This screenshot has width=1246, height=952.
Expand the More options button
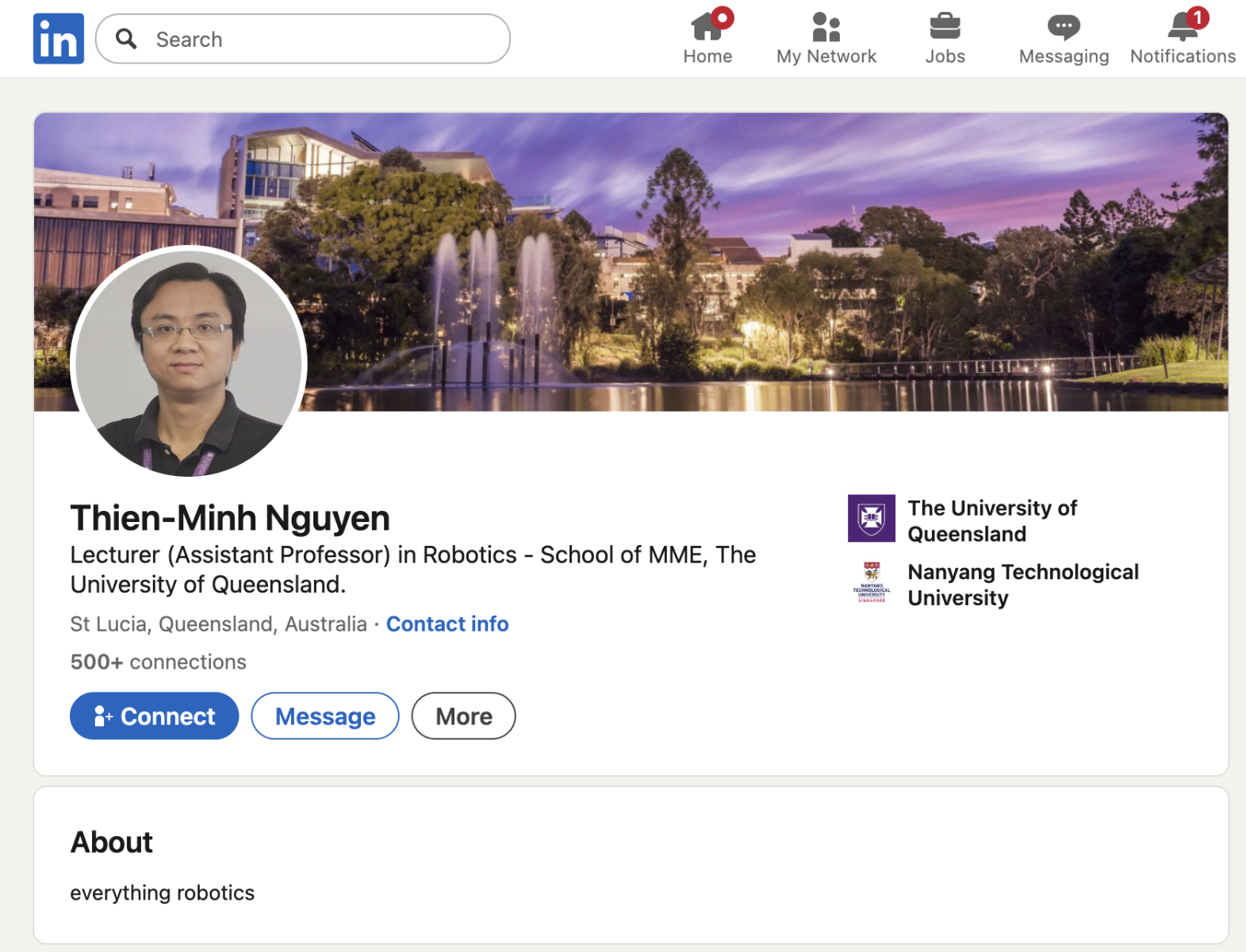point(463,716)
